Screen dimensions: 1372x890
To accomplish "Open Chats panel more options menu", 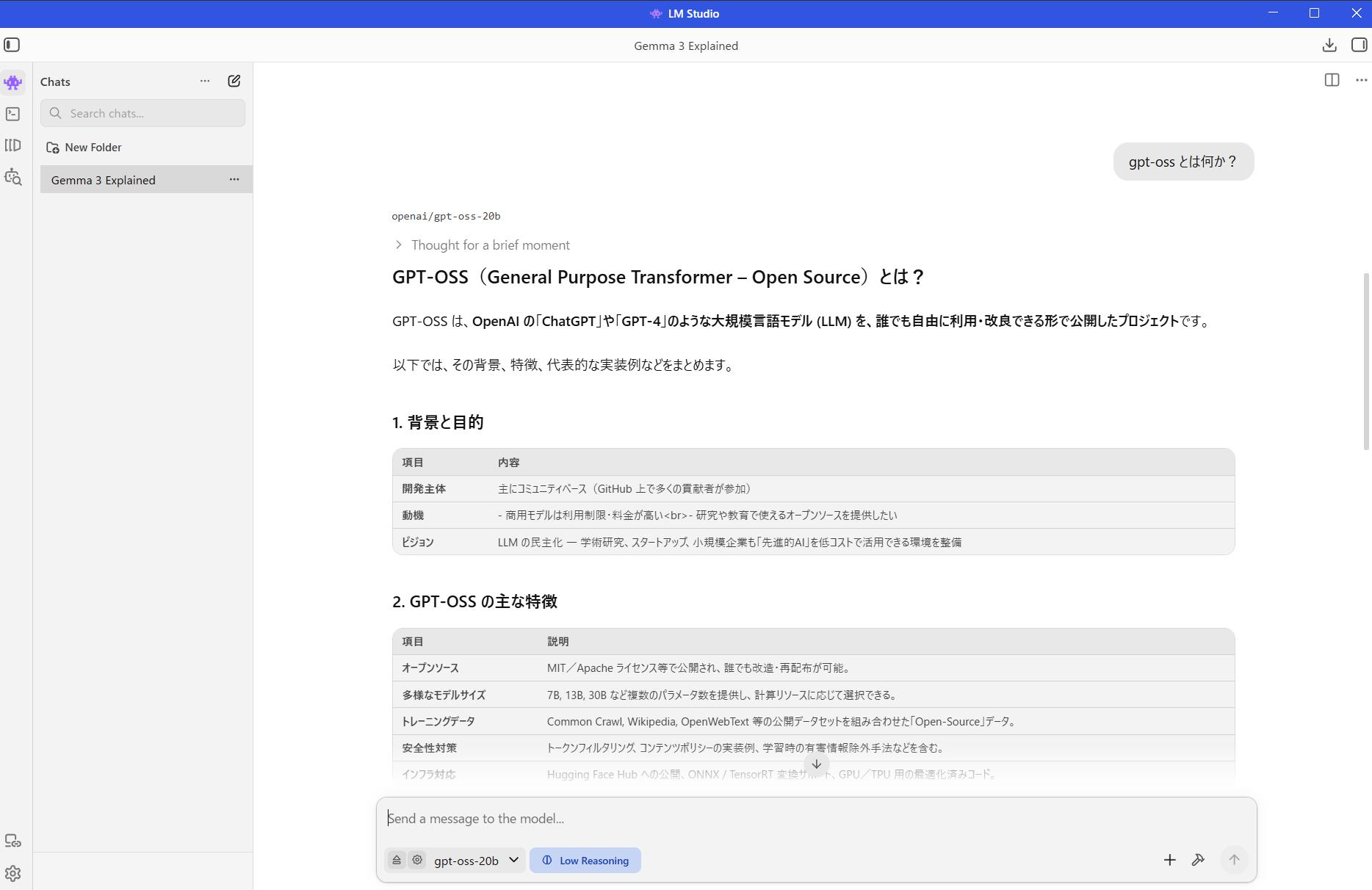I will 205,82.
